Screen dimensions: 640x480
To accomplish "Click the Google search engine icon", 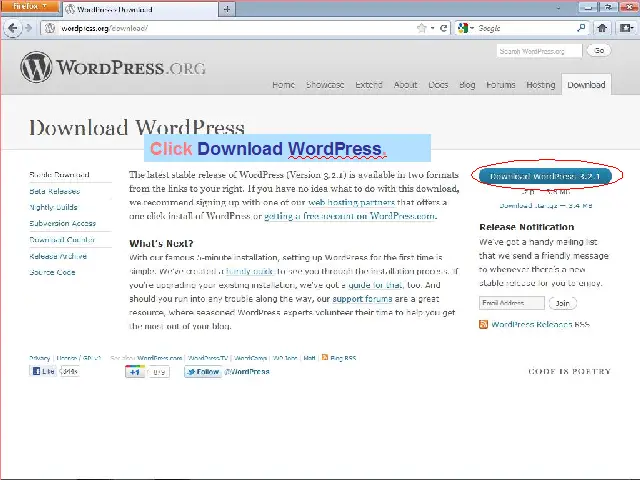I will coord(462,28).
